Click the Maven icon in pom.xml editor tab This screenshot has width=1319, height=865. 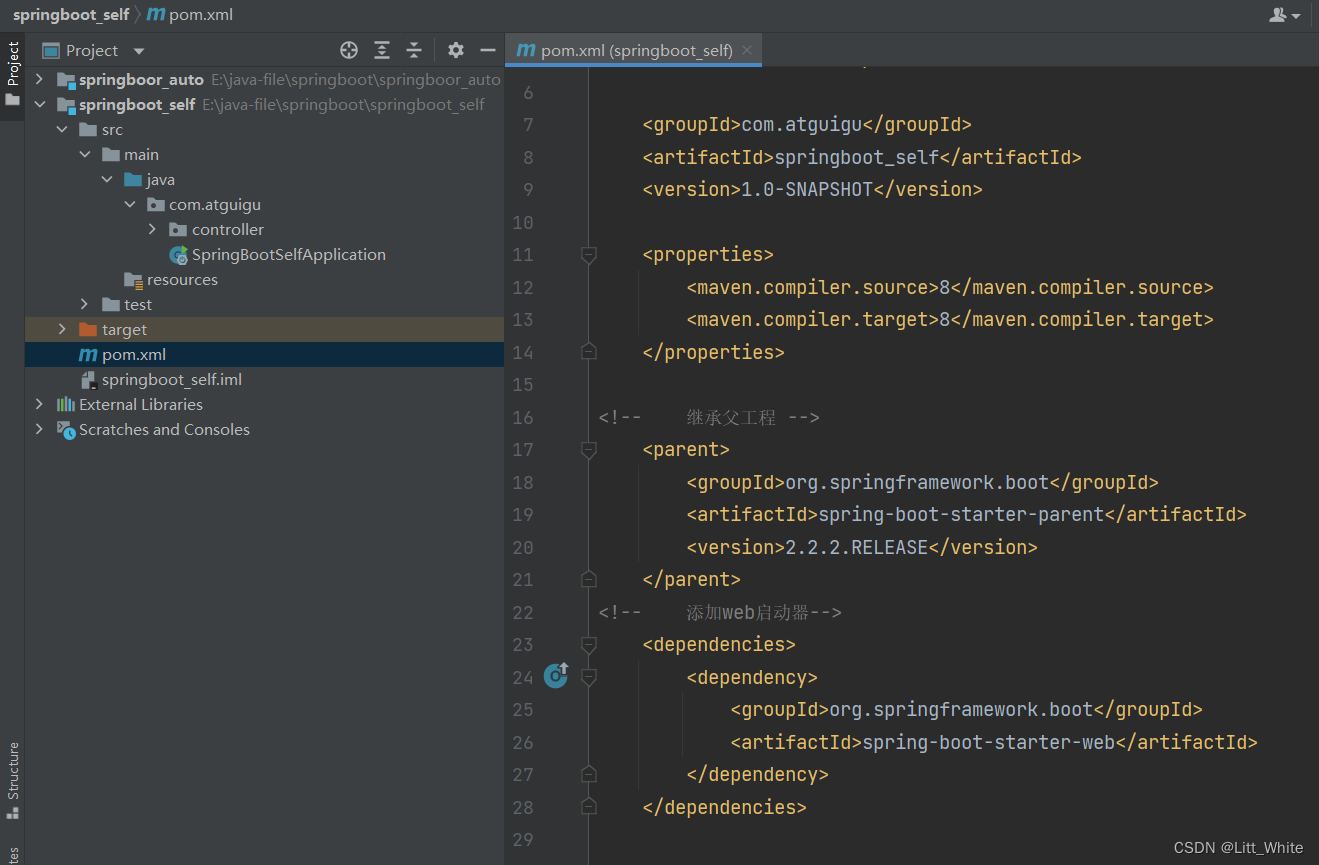(x=525, y=50)
